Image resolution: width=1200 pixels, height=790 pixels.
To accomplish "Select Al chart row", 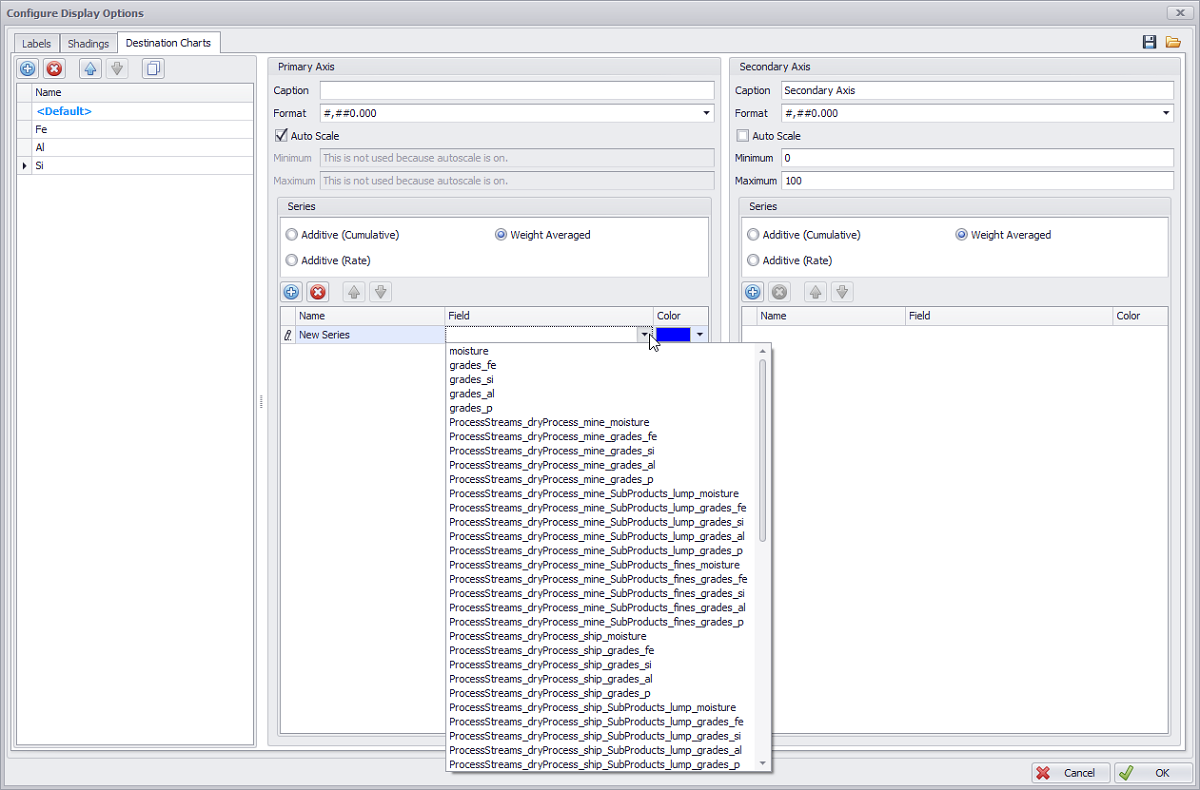I will (143, 147).
